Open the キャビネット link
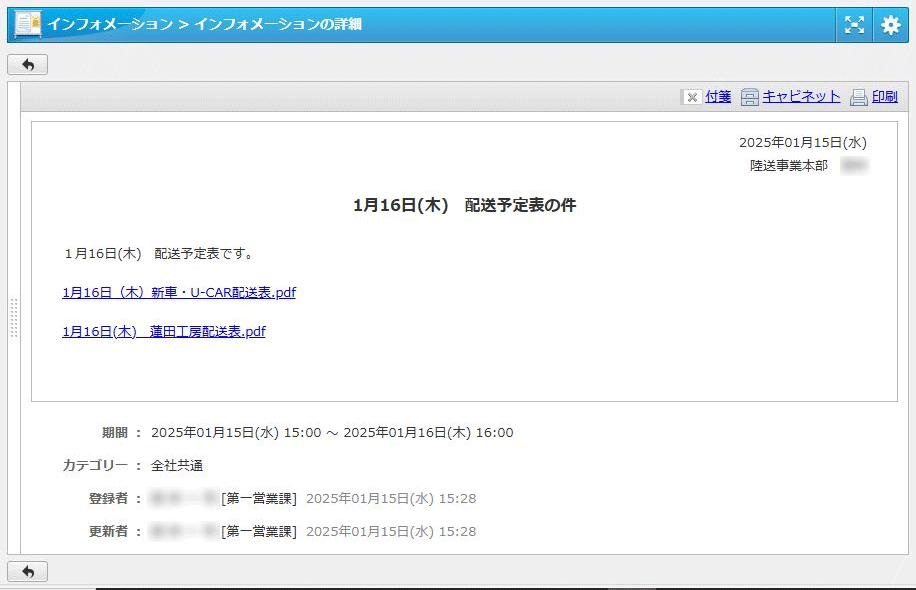The width and height of the screenshot is (916, 590). (801, 97)
